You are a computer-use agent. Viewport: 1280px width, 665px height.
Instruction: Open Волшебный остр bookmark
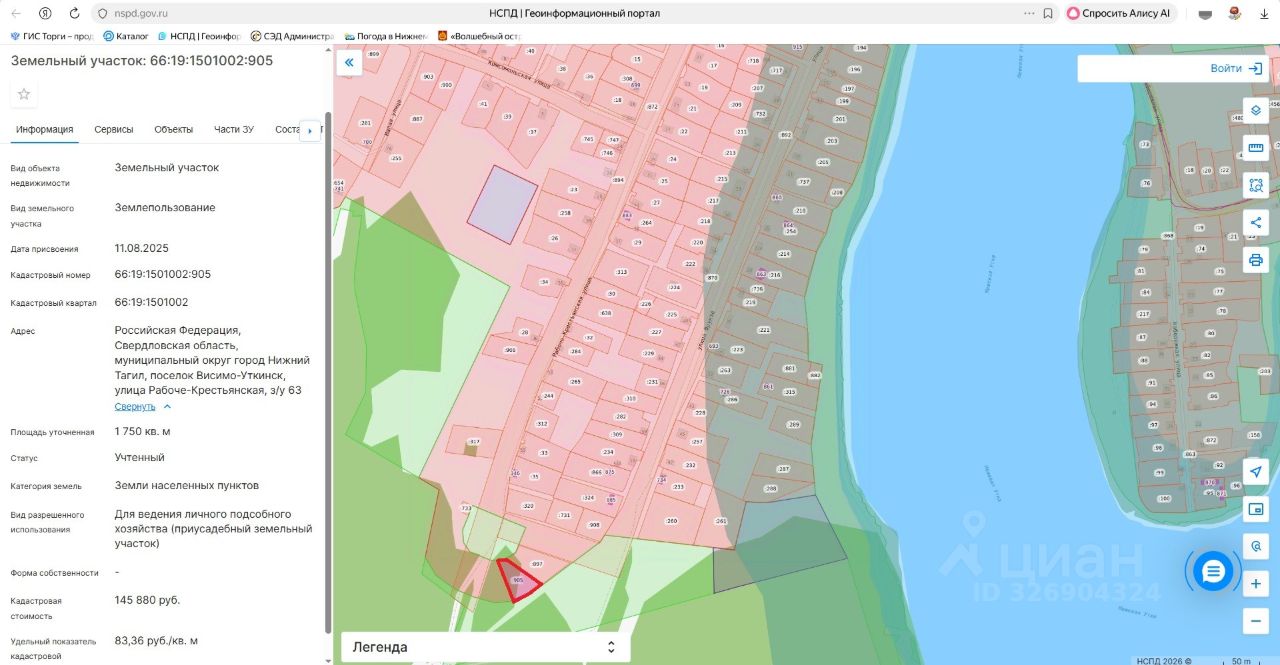coord(479,36)
